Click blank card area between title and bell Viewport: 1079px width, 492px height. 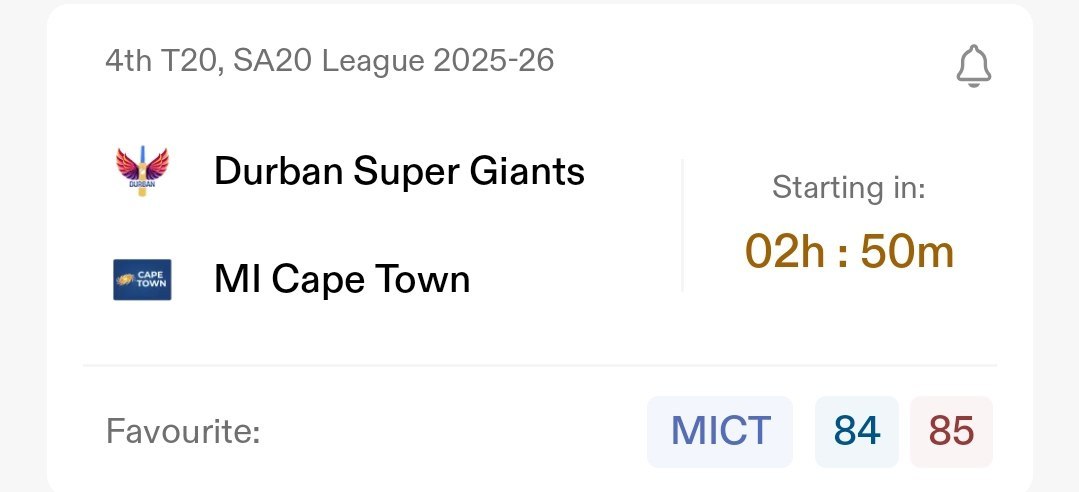pos(750,64)
